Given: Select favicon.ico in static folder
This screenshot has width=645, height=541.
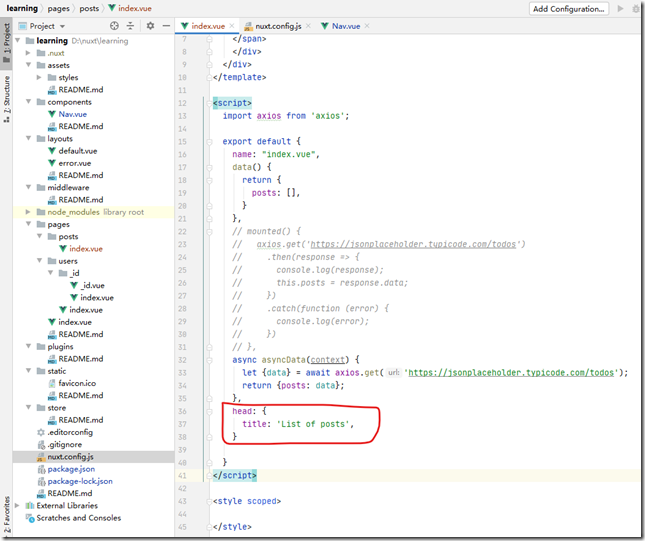Looking at the screenshot, I should (x=77, y=383).
